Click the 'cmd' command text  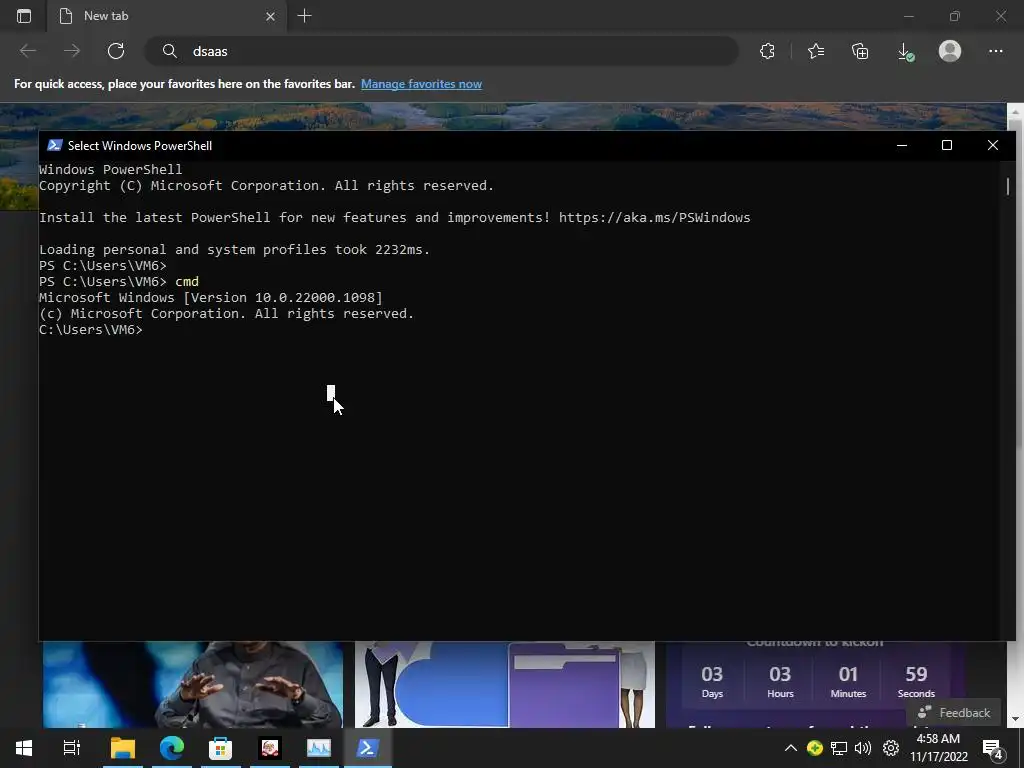[187, 281]
